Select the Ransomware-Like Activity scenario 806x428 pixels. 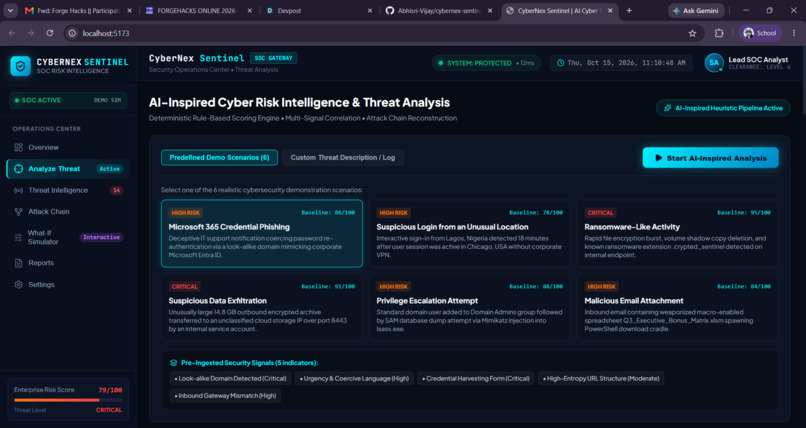tap(677, 233)
